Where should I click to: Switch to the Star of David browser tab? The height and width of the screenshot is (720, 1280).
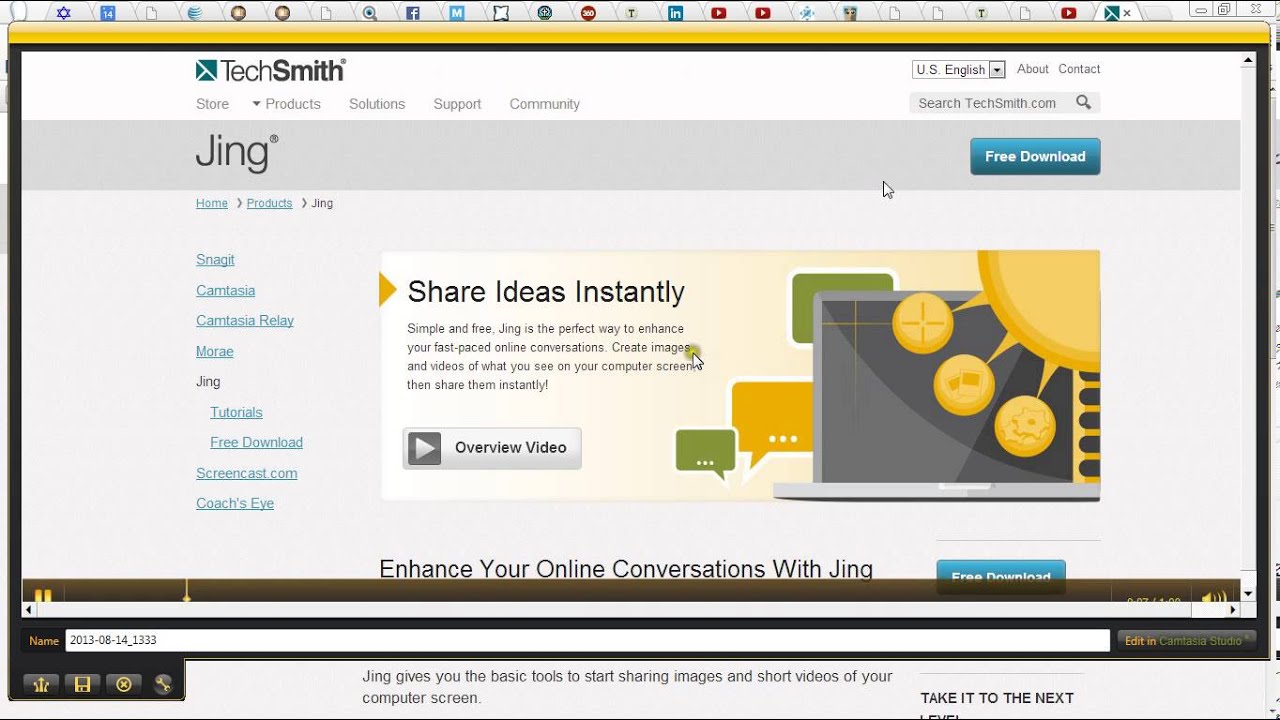63,13
